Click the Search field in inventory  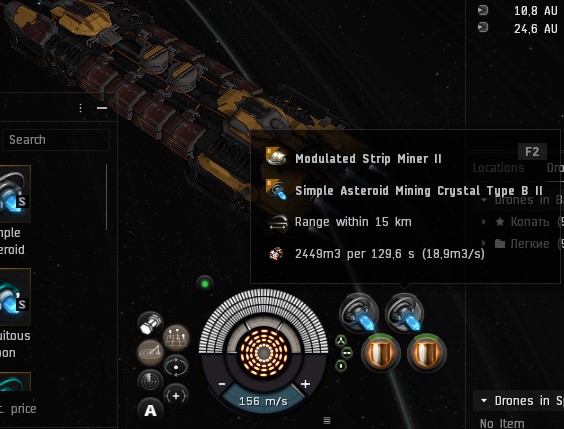pyautogui.click(x=56, y=140)
